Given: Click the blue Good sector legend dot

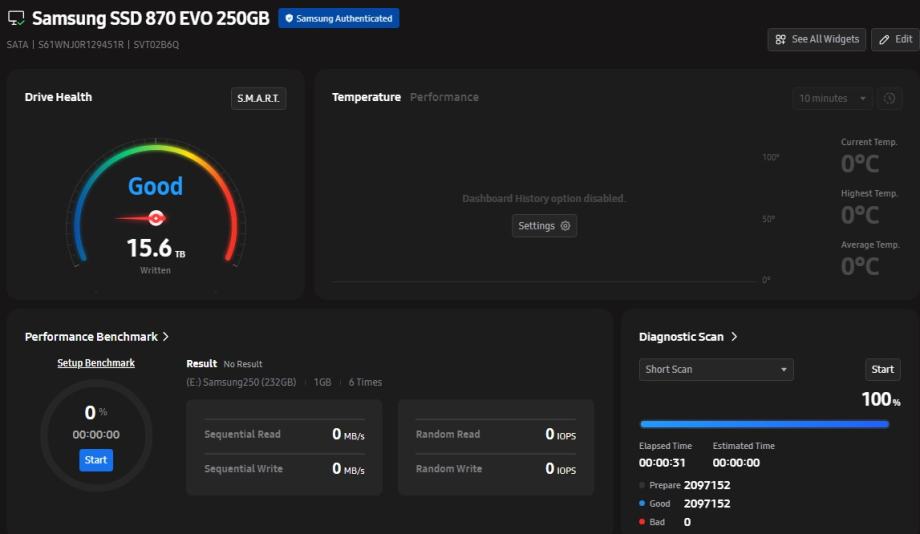Looking at the screenshot, I should point(642,503).
